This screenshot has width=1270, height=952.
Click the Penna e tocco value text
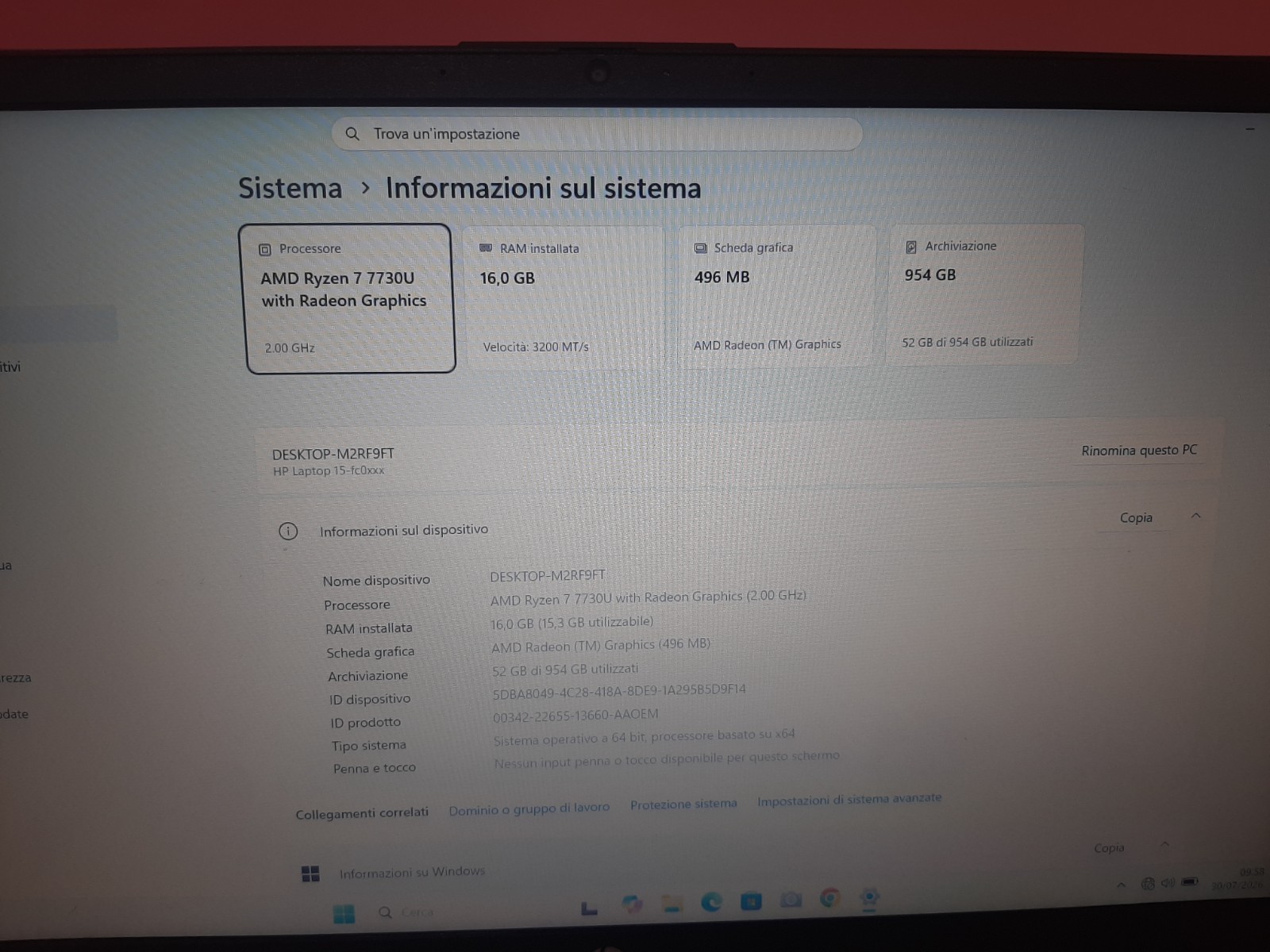click(x=667, y=759)
